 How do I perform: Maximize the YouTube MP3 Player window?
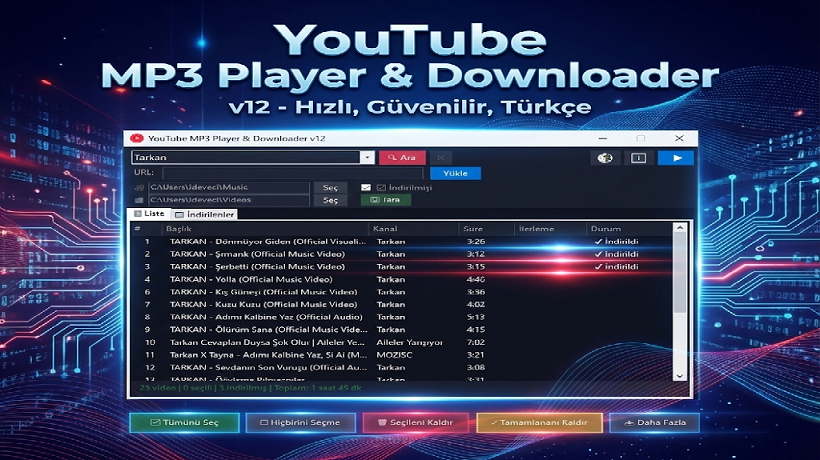click(x=641, y=139)
